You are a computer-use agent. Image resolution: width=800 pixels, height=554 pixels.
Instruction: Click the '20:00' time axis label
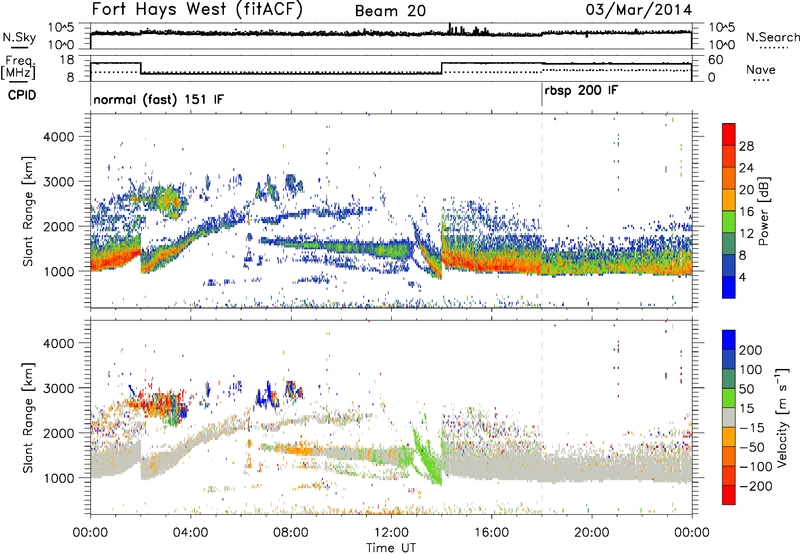point(591,533)
